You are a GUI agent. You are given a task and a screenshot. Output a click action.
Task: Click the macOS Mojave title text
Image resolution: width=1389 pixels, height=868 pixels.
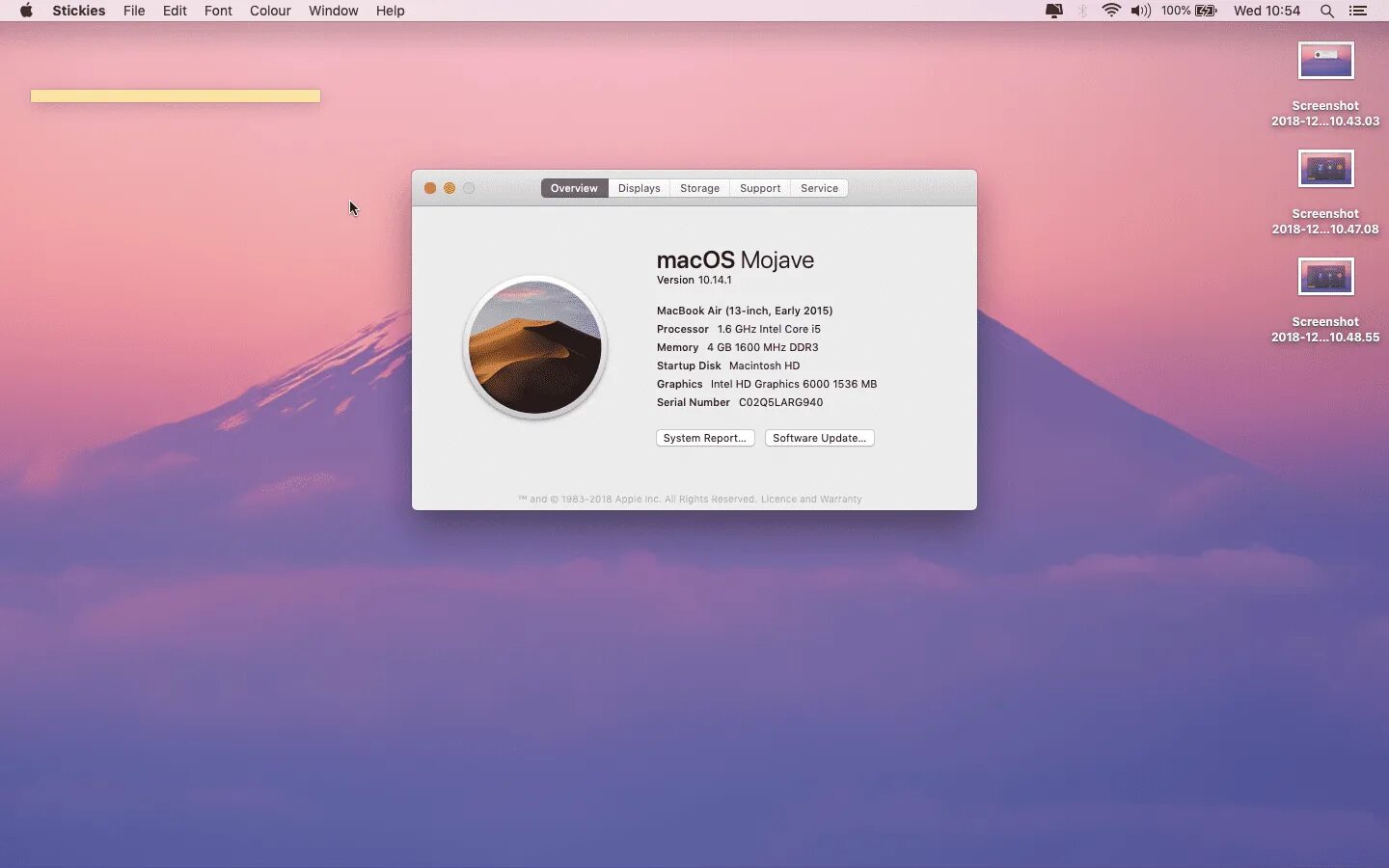735,259
